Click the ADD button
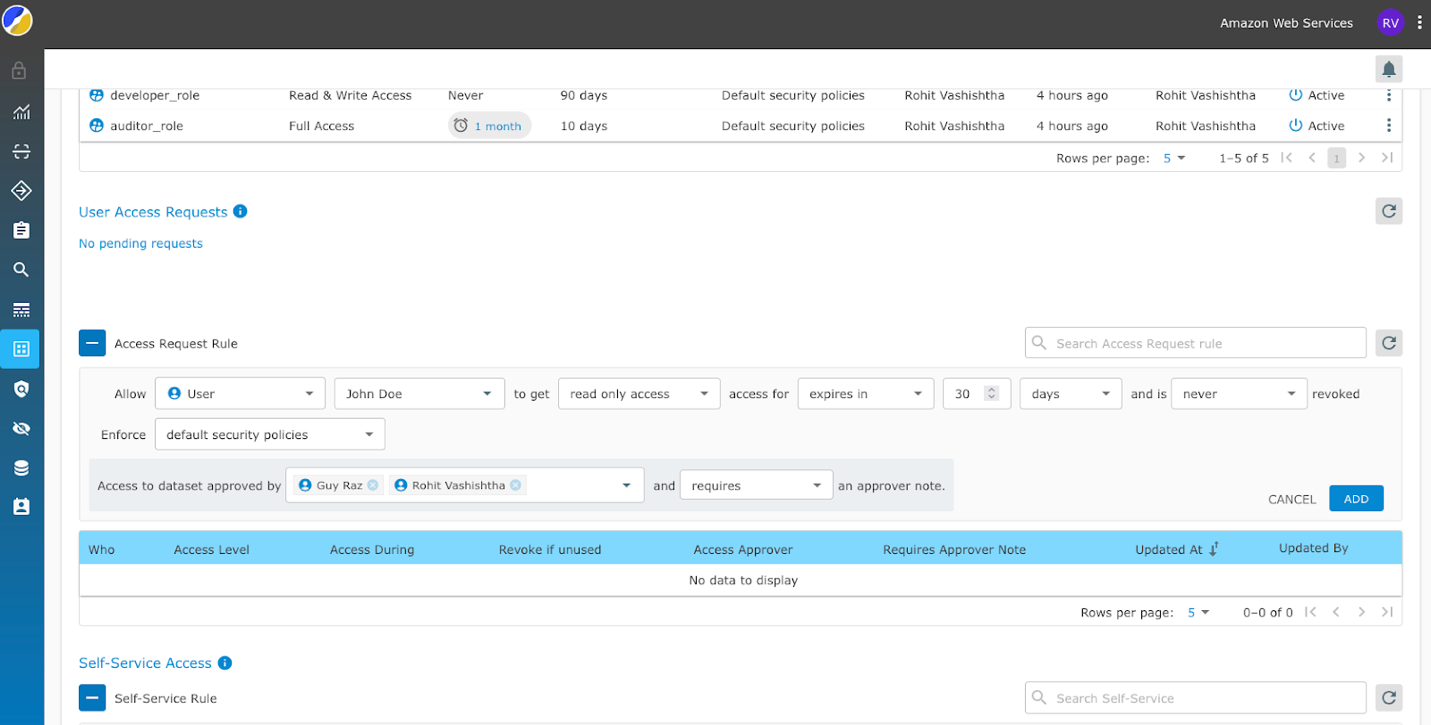Screen dimensions: 1431x725 (x=1356, y=499)
